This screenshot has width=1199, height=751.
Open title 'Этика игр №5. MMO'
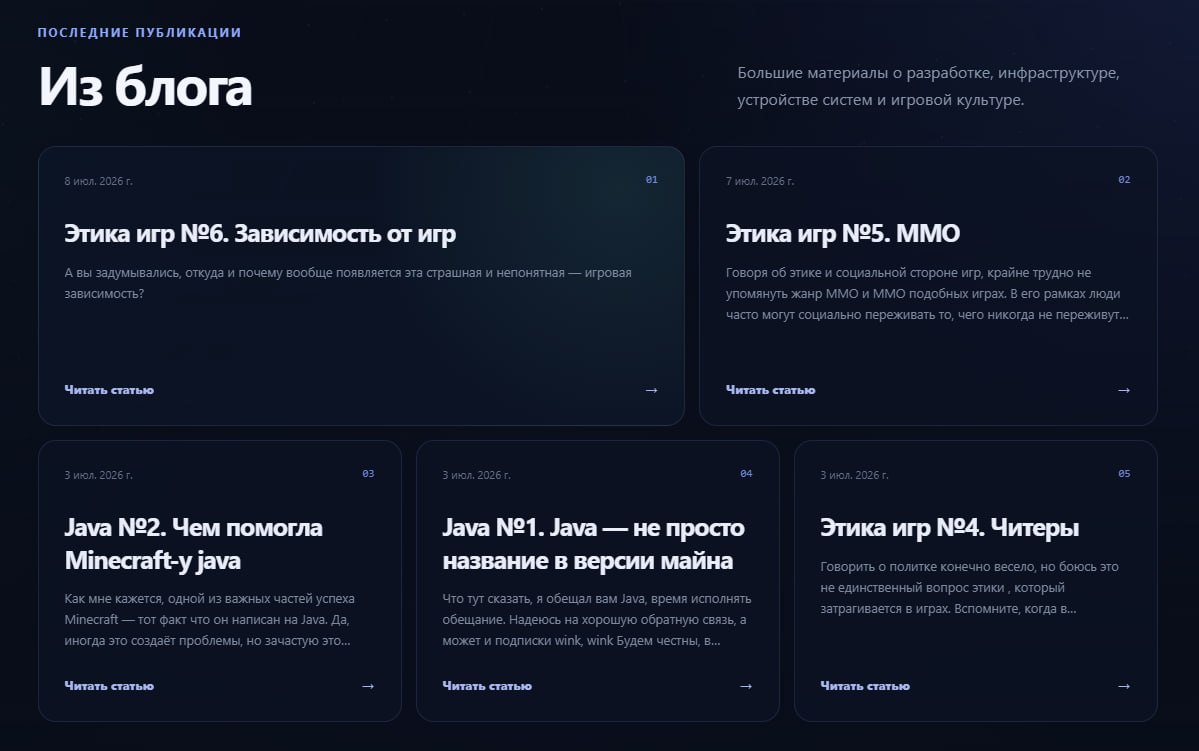point(843,233)
